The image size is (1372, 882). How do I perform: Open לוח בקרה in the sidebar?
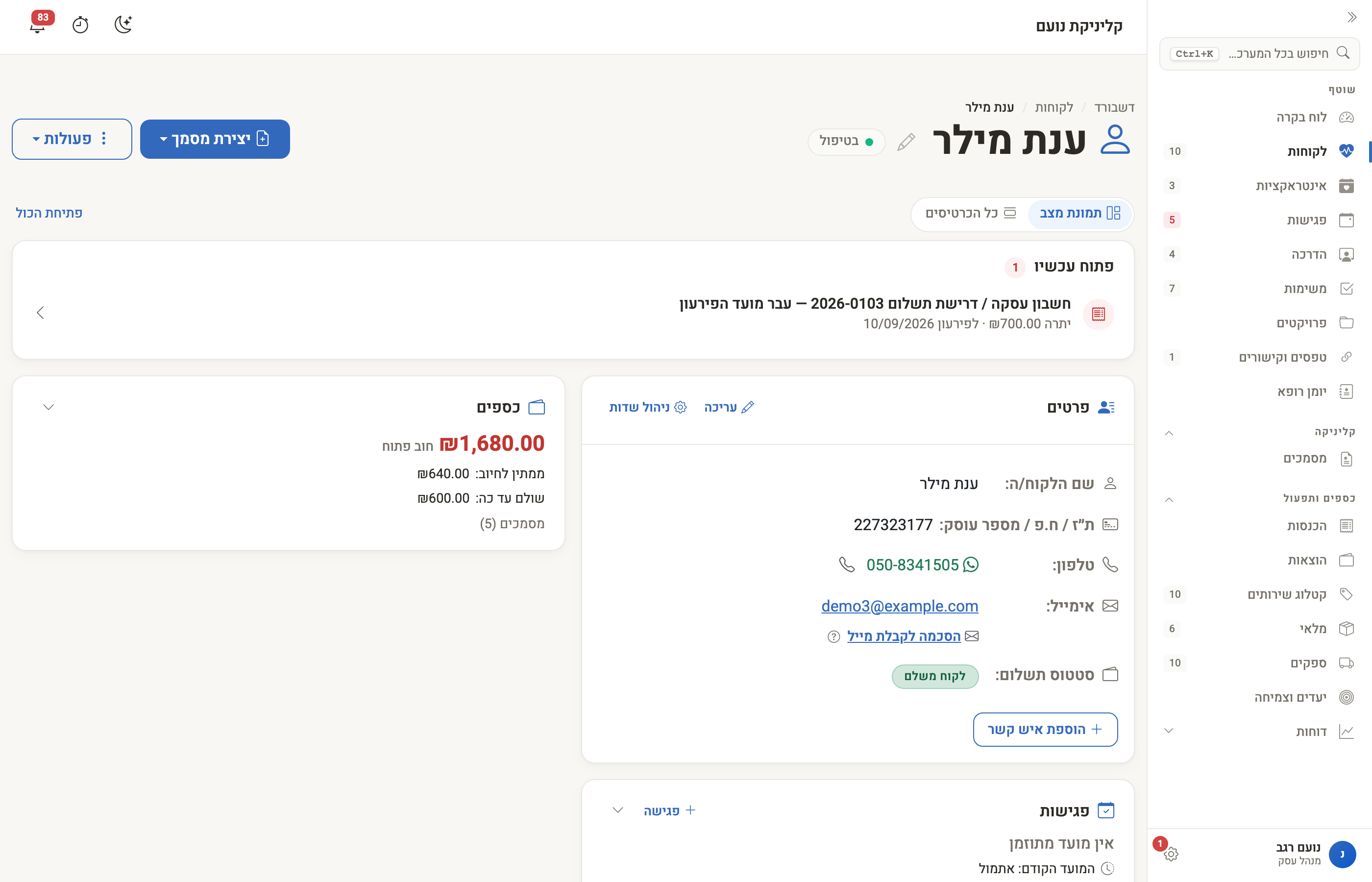(1260, 118)
